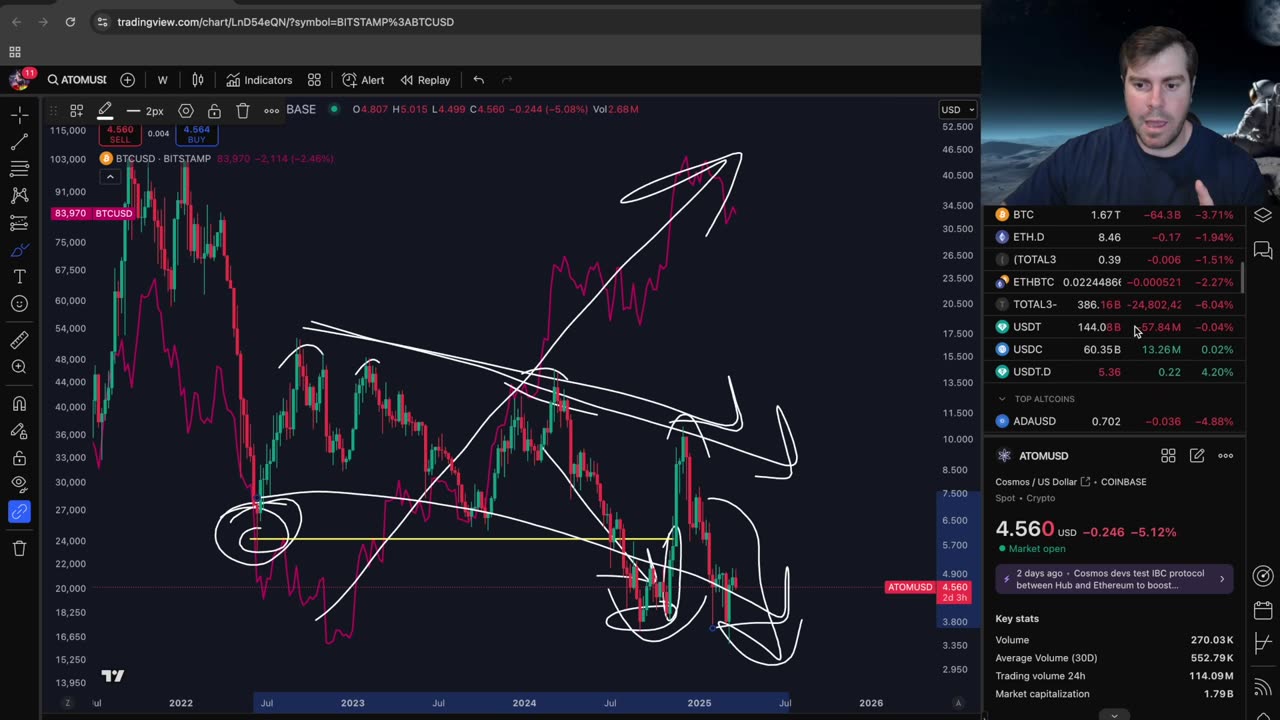Screen dimensions: 1280x720
Task: Lock all drawing tools in sidebar
Action: (19, 458)
